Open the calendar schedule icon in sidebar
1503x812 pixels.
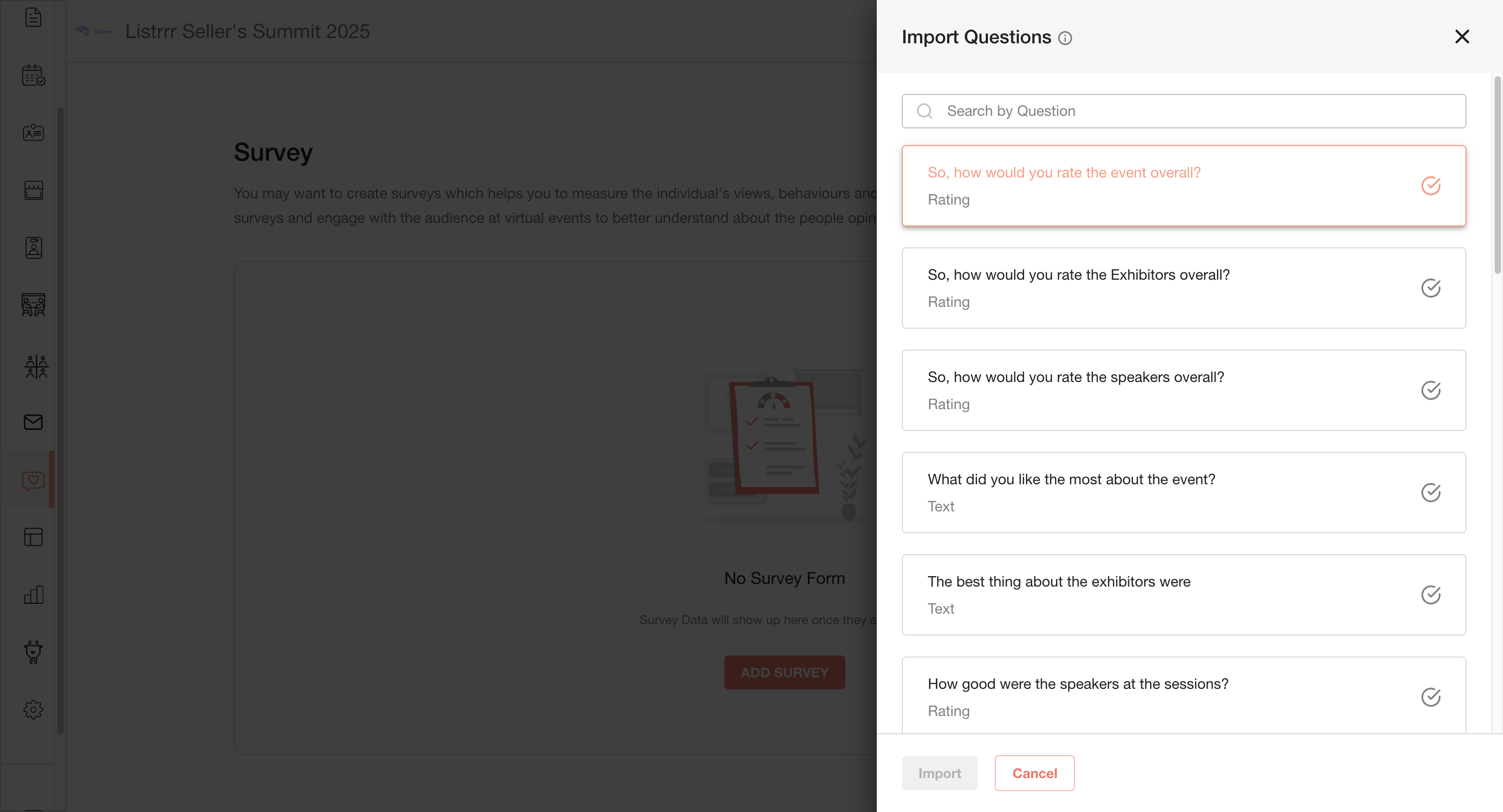[x=33, y=75]
